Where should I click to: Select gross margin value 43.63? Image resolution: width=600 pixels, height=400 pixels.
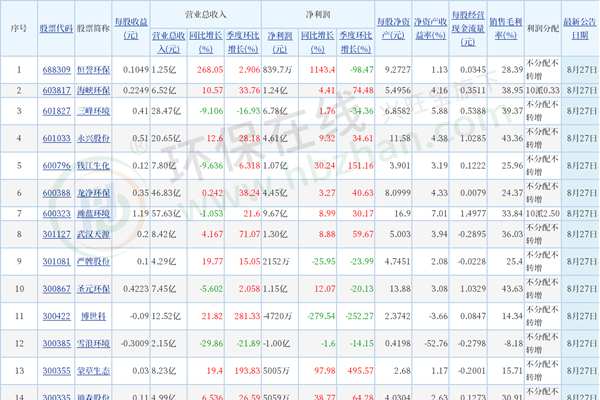[512, 289]
